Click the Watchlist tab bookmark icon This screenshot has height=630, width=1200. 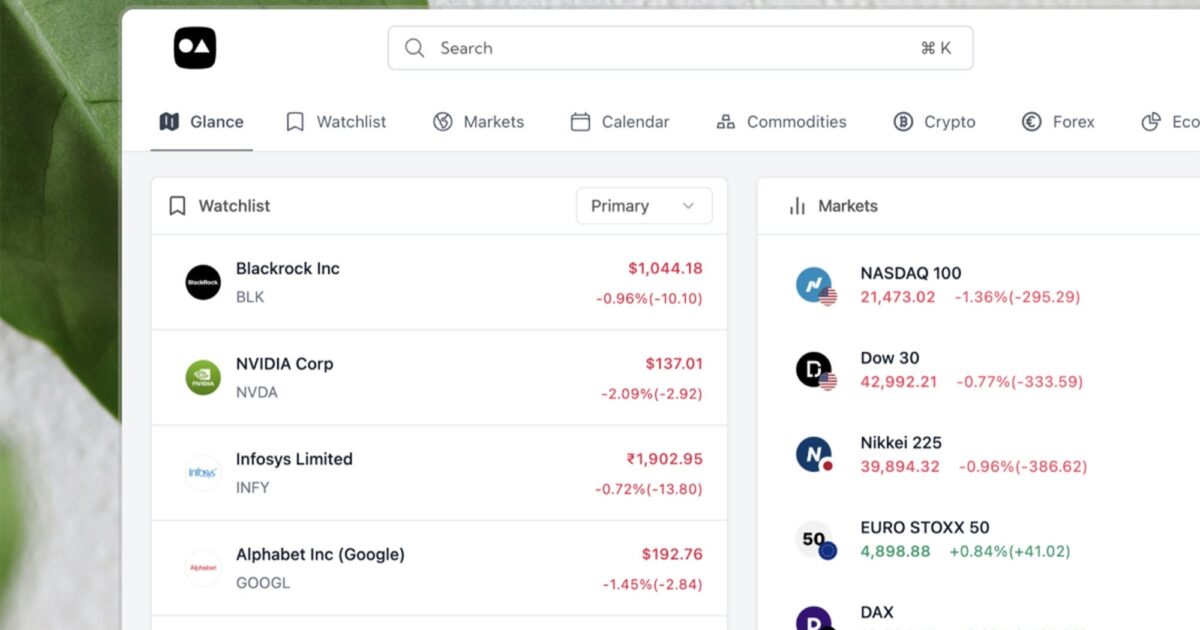coord(295,122)
